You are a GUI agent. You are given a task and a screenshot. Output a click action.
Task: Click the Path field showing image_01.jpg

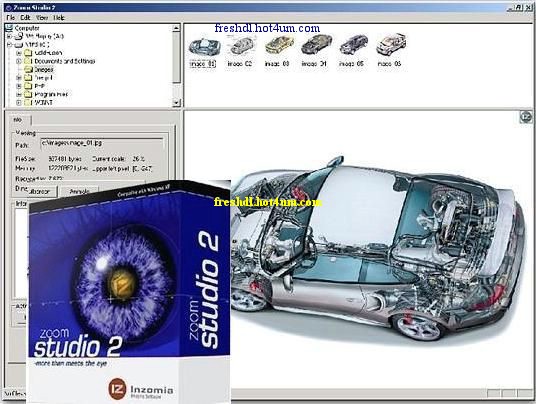102,144
